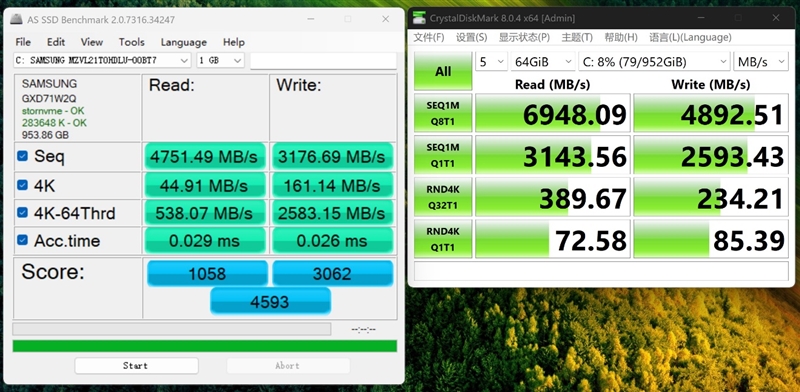The image size is (800, 392).
Task: Change the test count dropdown showing 5
Action: click(x=491, y=62)
